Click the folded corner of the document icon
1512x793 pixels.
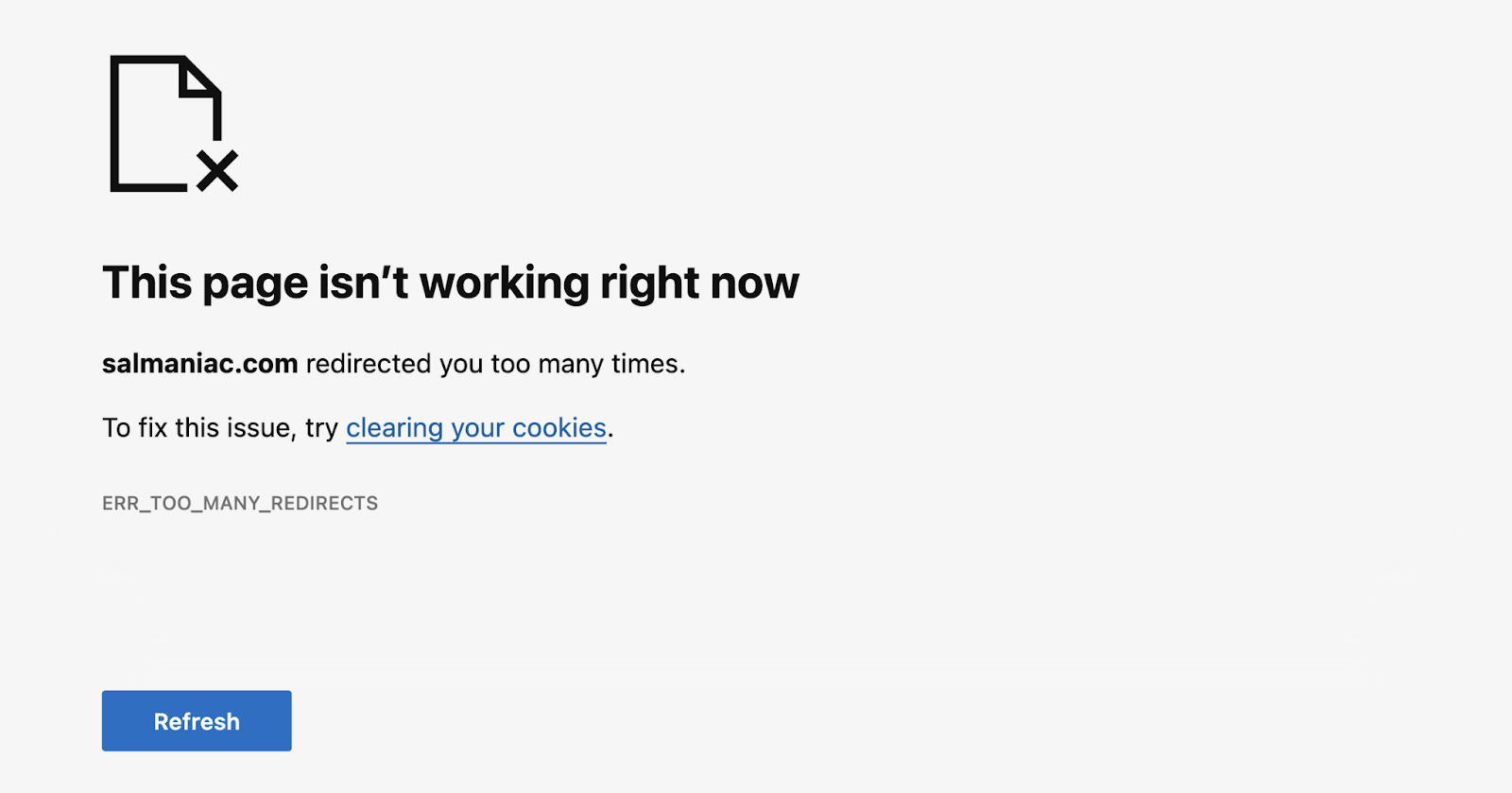pos(201,77)
